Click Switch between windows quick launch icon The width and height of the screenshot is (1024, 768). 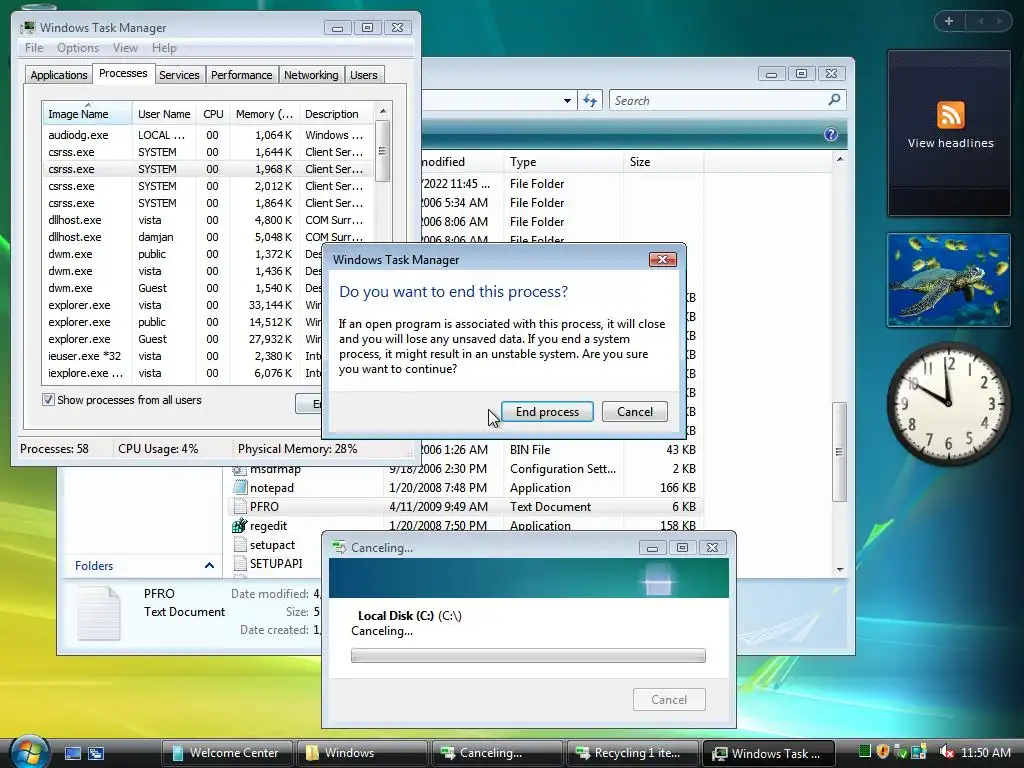[96, 753]
